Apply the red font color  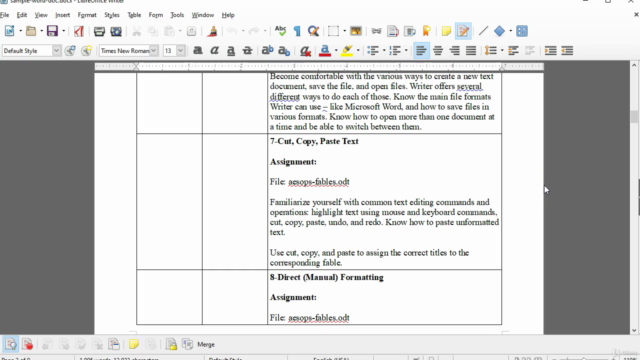click(x=325, y=51)
